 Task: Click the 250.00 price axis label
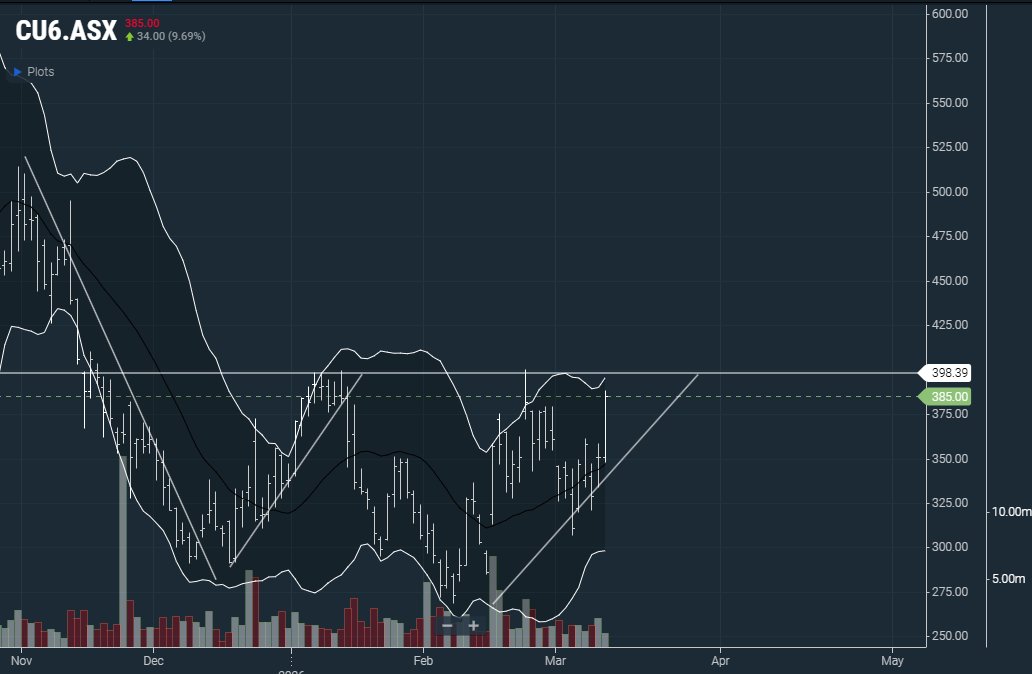950,636
